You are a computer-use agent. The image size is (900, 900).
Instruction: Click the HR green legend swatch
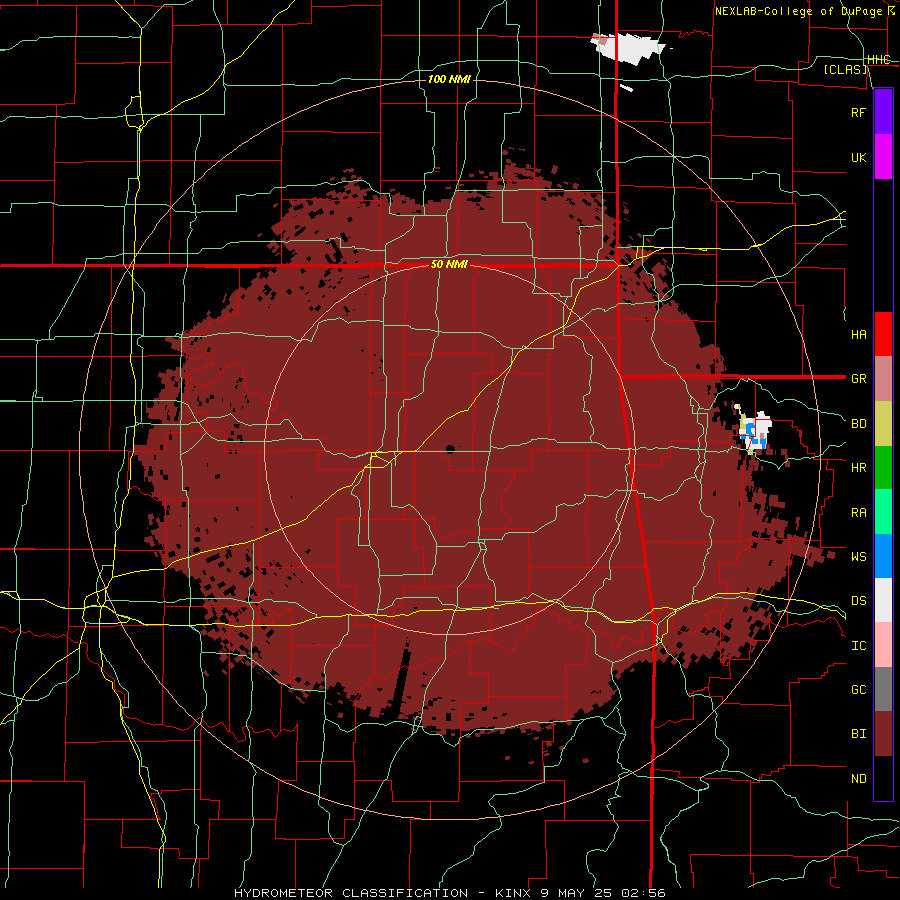[883, 468]
